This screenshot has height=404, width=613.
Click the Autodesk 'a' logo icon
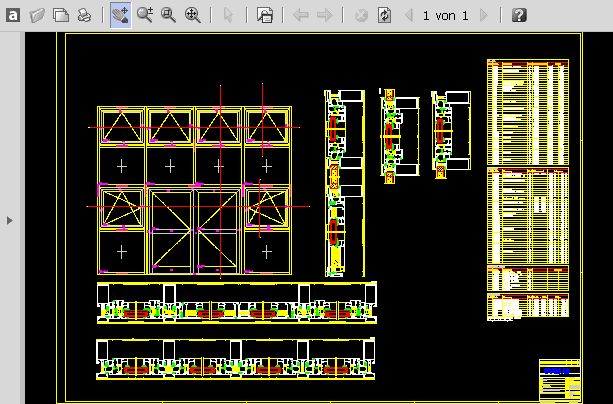click(14, 15)
